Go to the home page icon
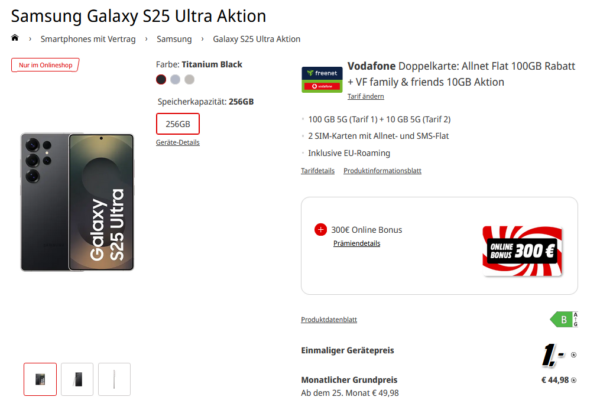The width and height of the screenshot is (600, 400). [15, 38]
